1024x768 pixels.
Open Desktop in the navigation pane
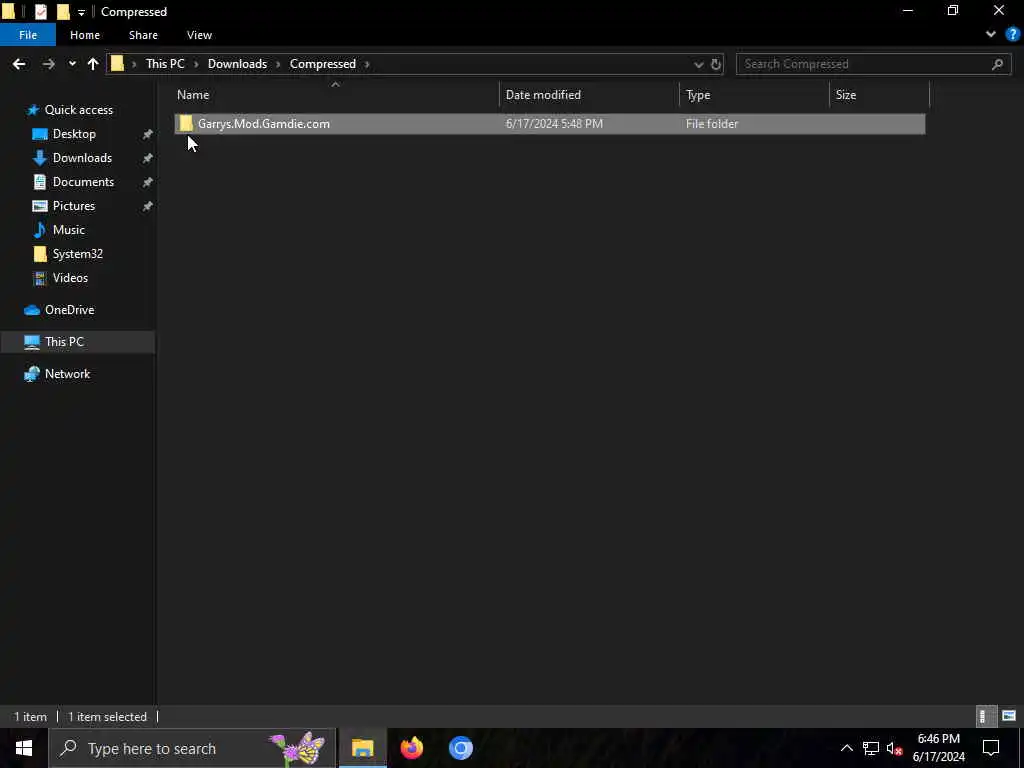click(x=74, y=134)
